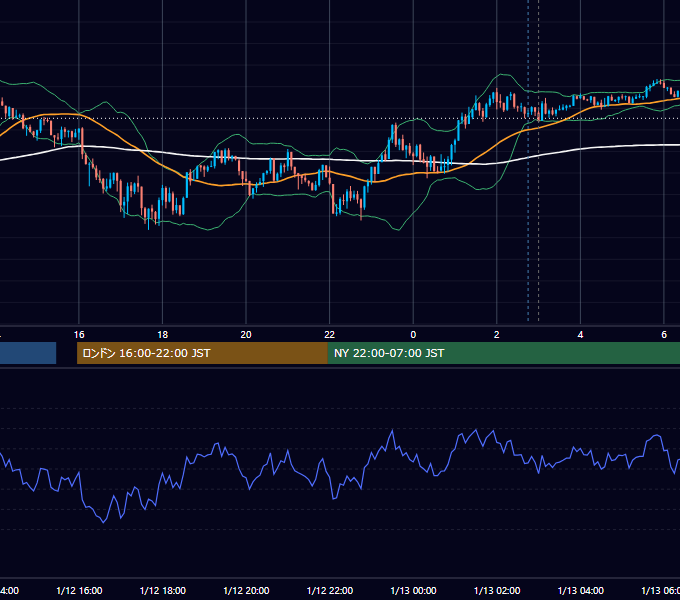The image size is (680, 600).
Task: Click hour label 18 on the chart axis
Action: point(163,335)
